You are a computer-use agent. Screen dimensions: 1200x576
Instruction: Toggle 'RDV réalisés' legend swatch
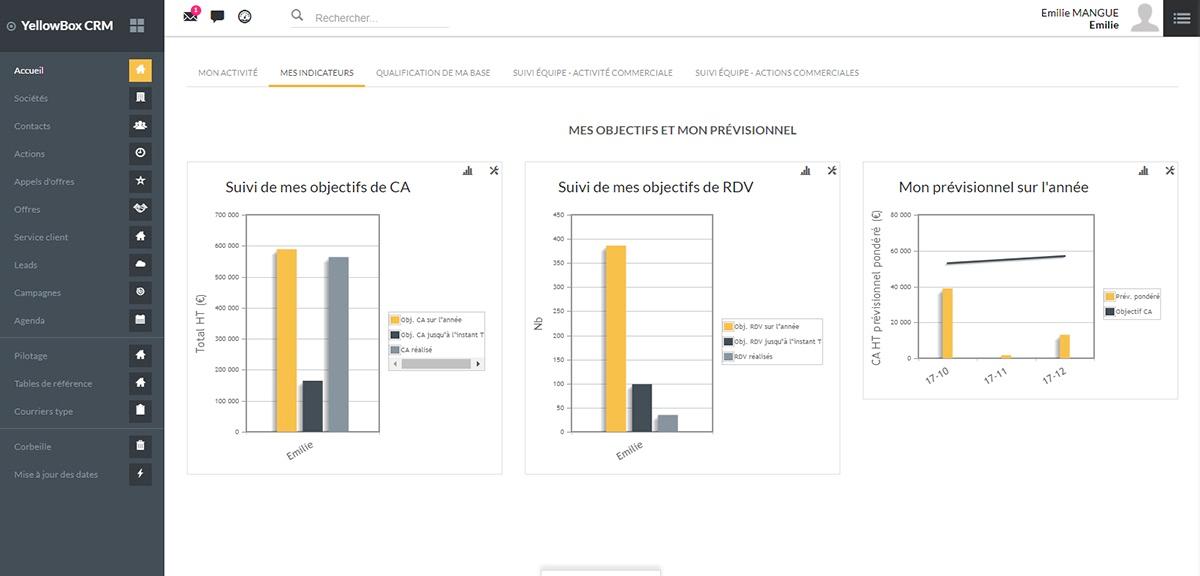(728, 356)
